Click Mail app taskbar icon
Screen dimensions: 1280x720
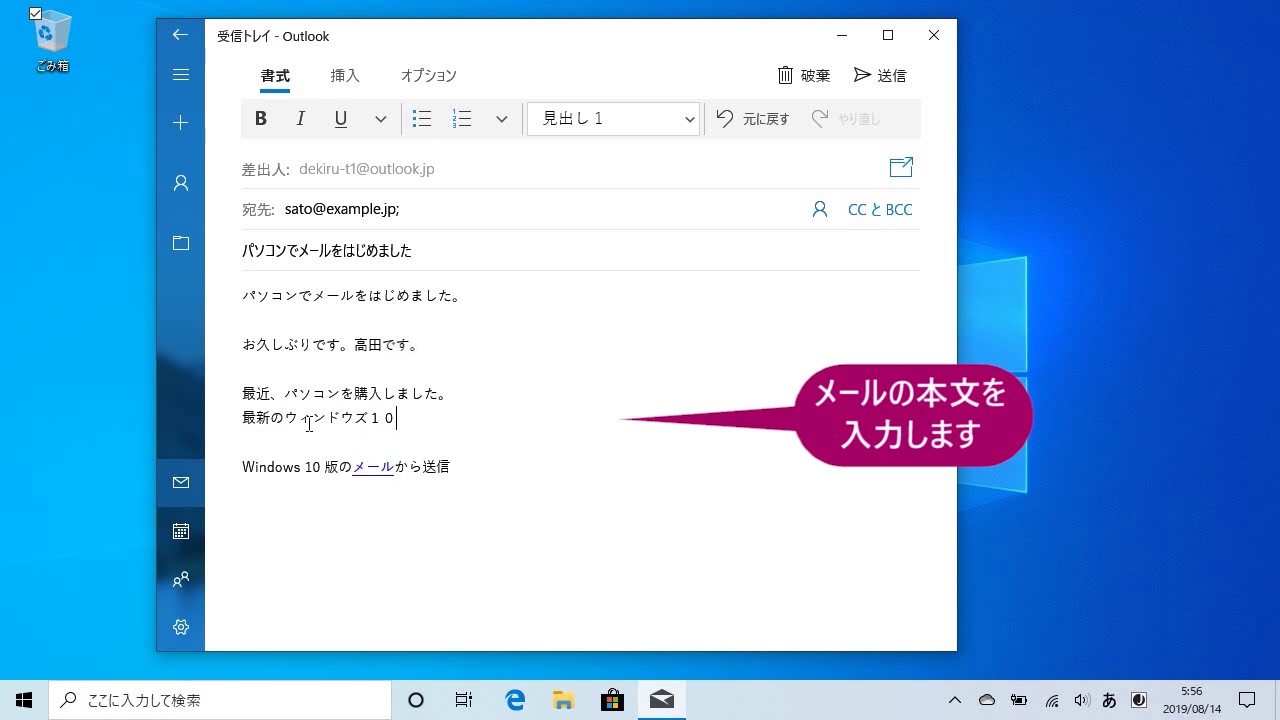click(661, 700)
